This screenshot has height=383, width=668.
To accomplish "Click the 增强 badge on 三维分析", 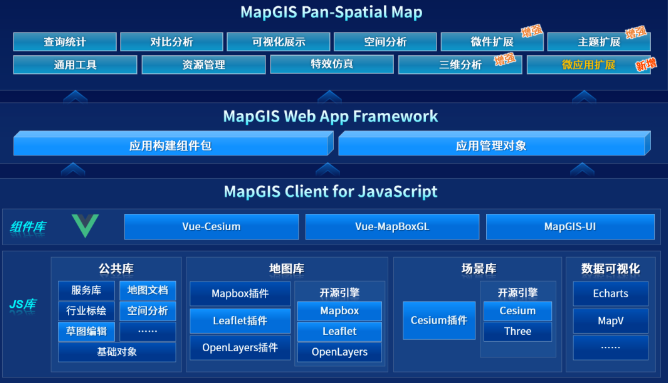I will [505, 59].
